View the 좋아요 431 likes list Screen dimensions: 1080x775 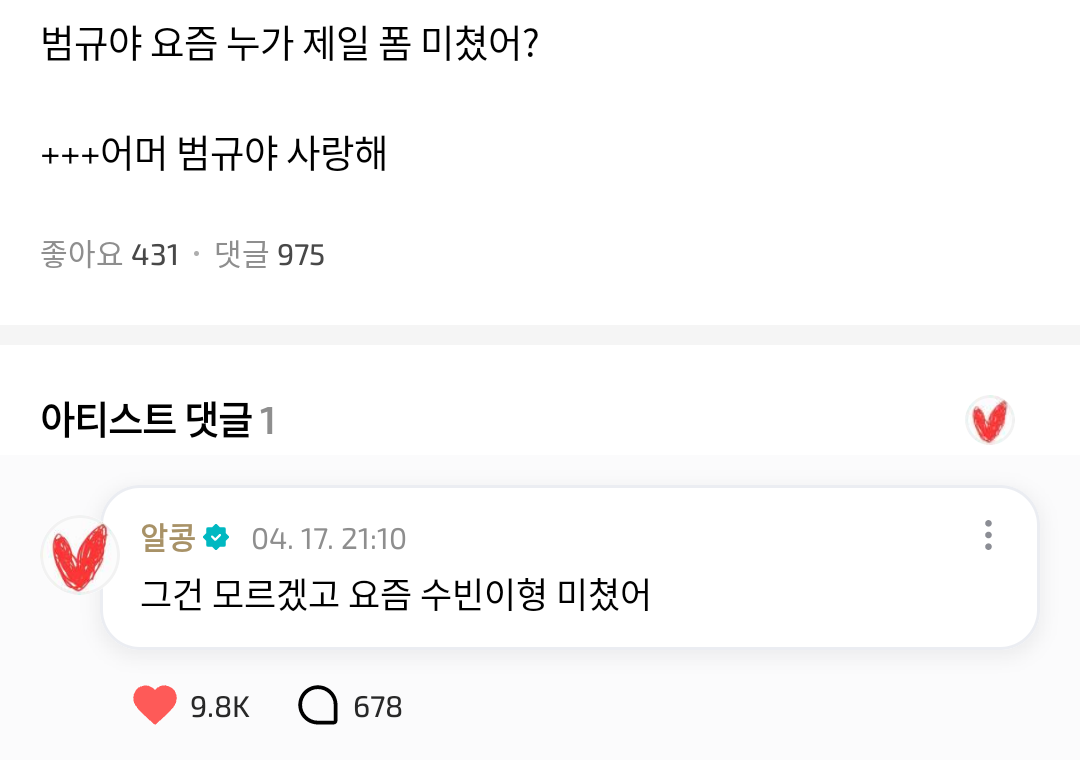click(x=109, y=256)
